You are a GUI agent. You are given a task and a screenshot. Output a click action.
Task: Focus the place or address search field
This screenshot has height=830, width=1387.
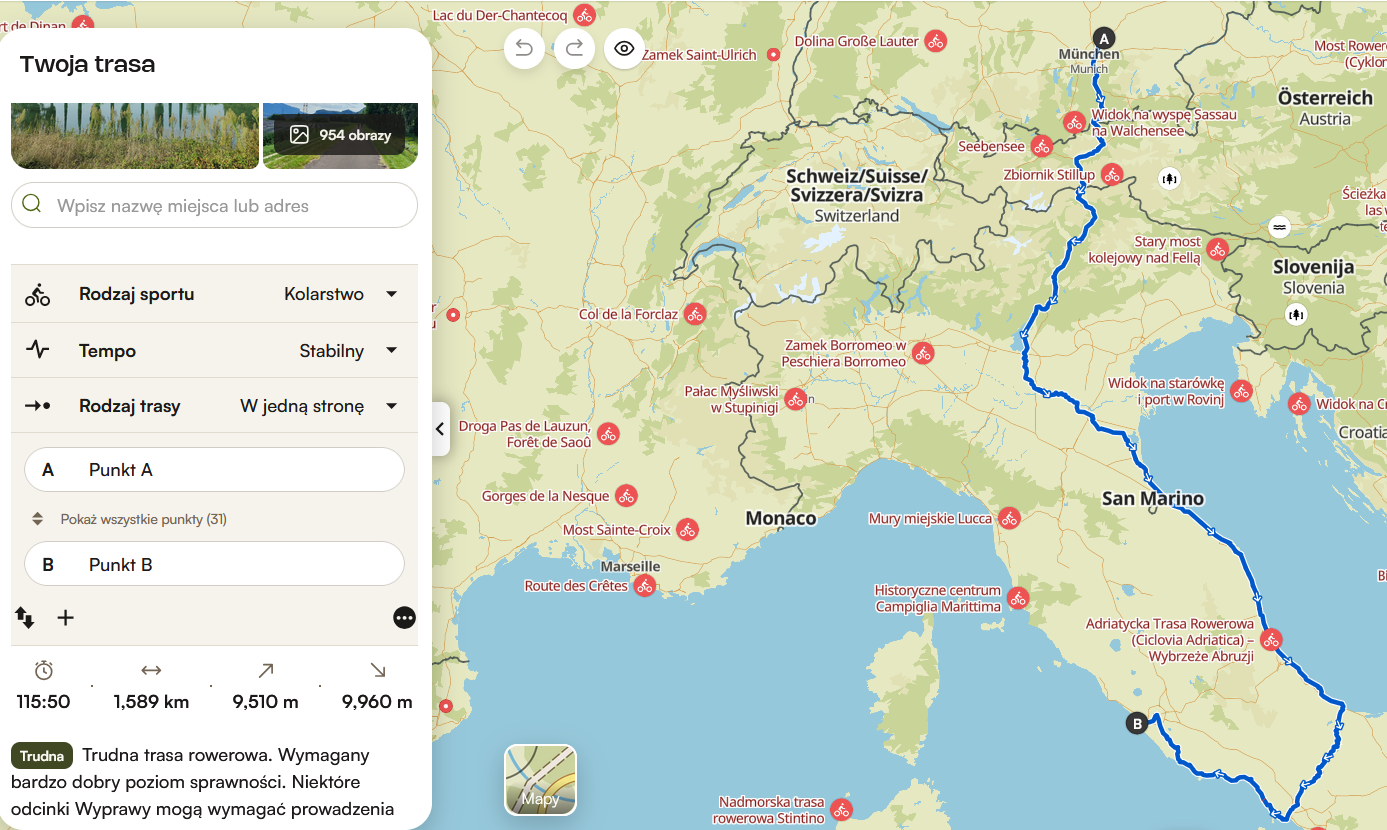(x=214, y=205)
